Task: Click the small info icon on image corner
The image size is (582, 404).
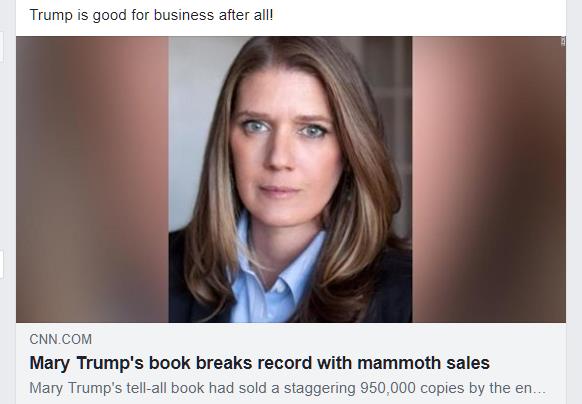Action: pyautogui.click(x=563, y=42)
